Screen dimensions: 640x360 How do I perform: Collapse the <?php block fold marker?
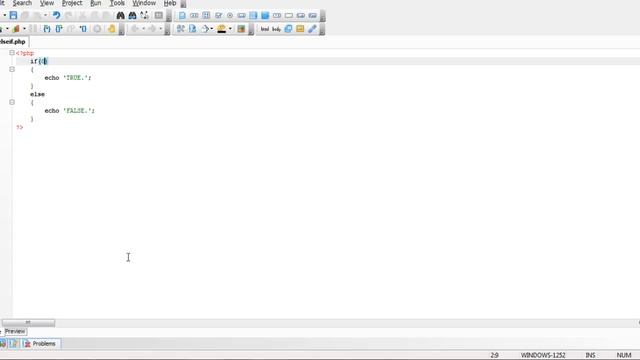pos(12,53)
